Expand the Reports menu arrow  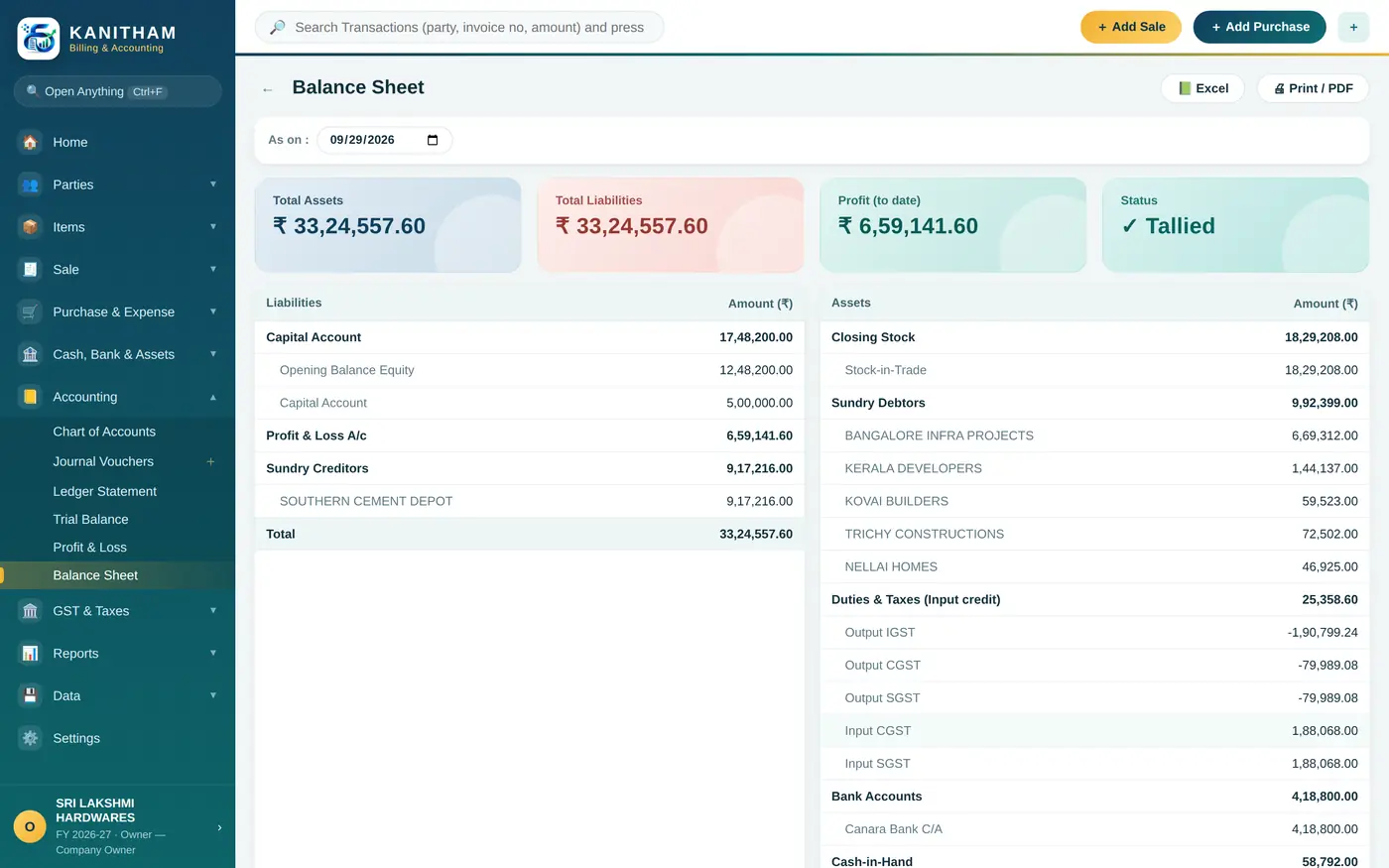point(213,653)
